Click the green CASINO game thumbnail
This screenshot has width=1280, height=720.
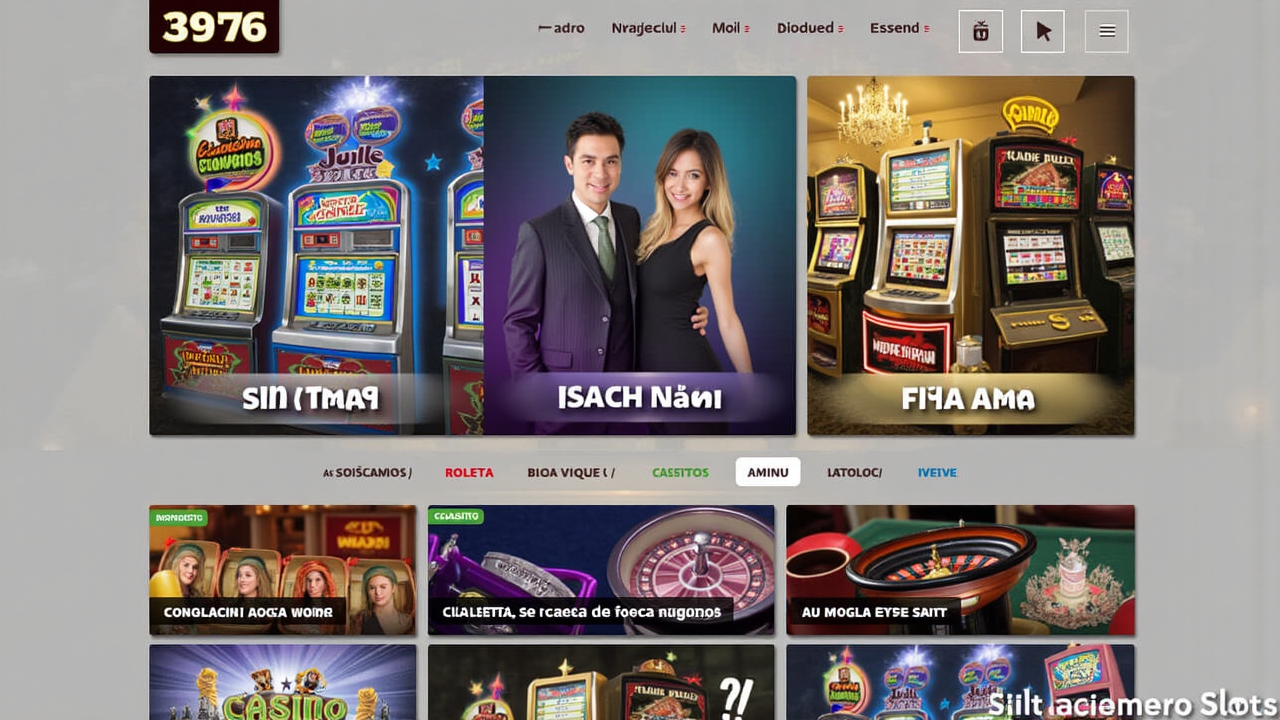[283, 682]
